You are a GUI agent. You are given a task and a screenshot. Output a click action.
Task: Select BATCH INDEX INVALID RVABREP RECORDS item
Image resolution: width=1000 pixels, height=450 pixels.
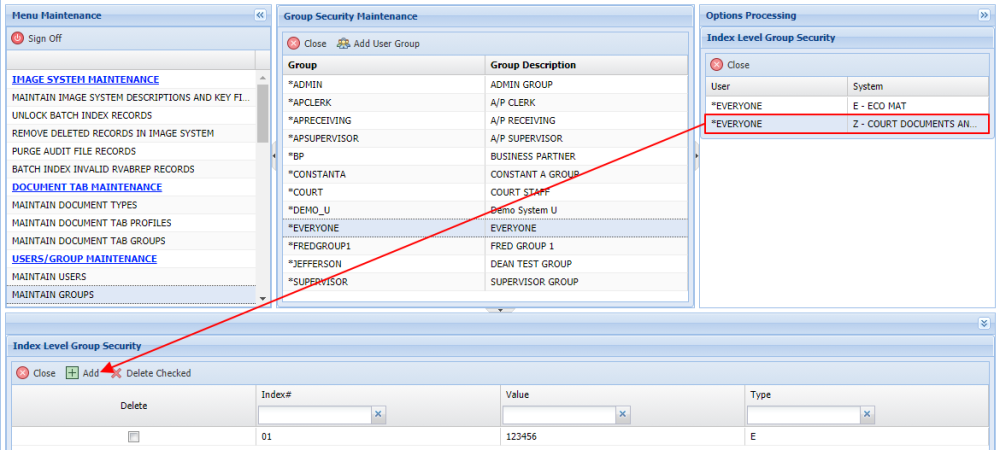click(131, 169)
